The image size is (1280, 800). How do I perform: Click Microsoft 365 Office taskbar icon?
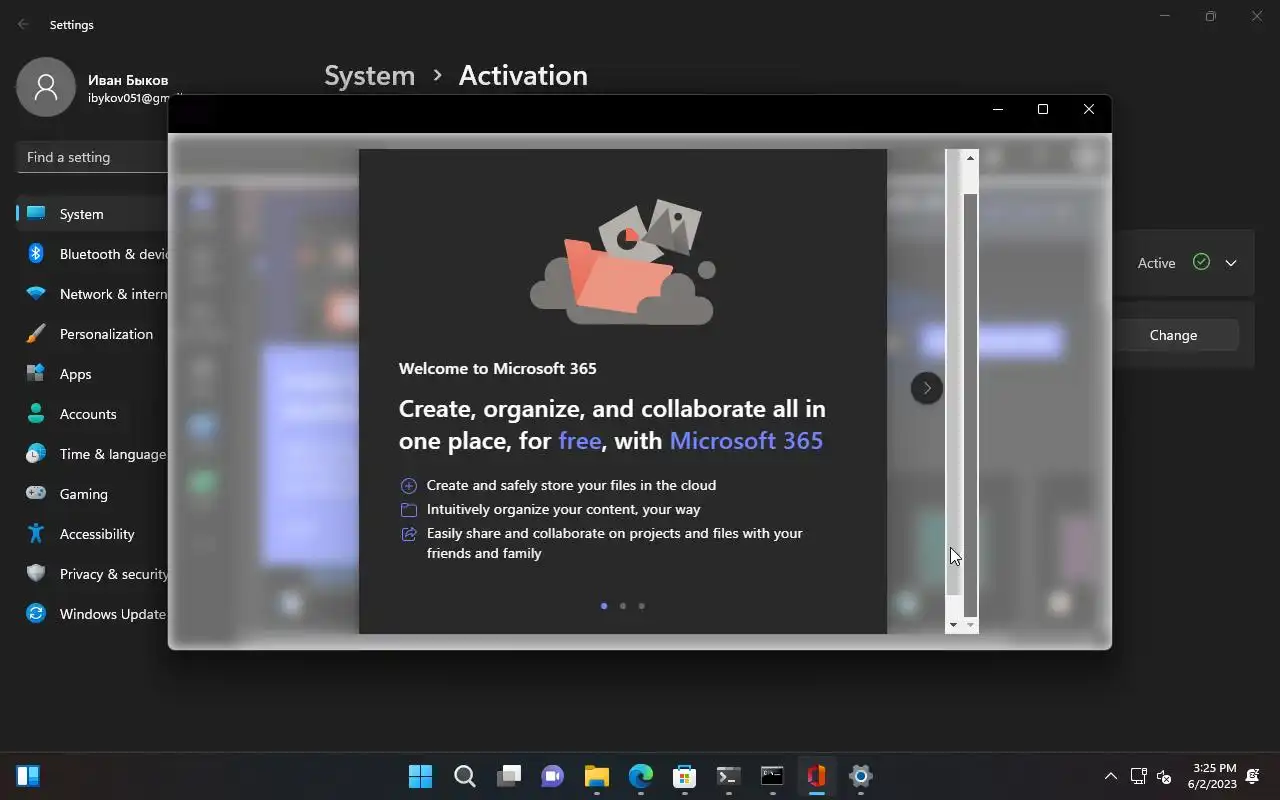coord(817,776)
